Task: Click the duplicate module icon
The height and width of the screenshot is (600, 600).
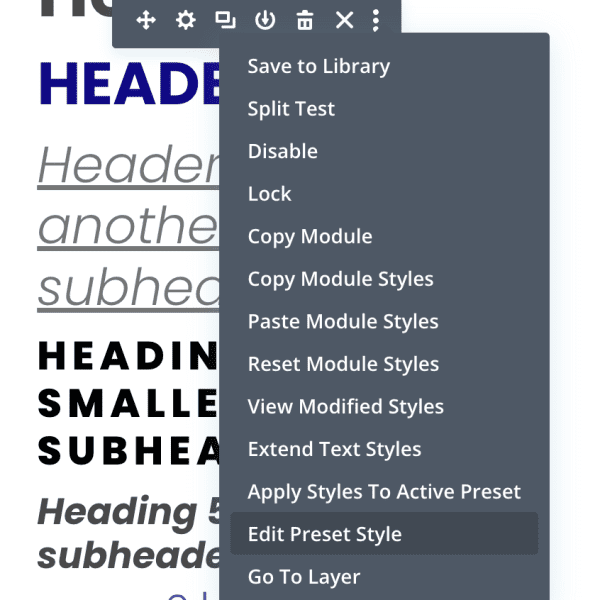Action: [225, 20]
